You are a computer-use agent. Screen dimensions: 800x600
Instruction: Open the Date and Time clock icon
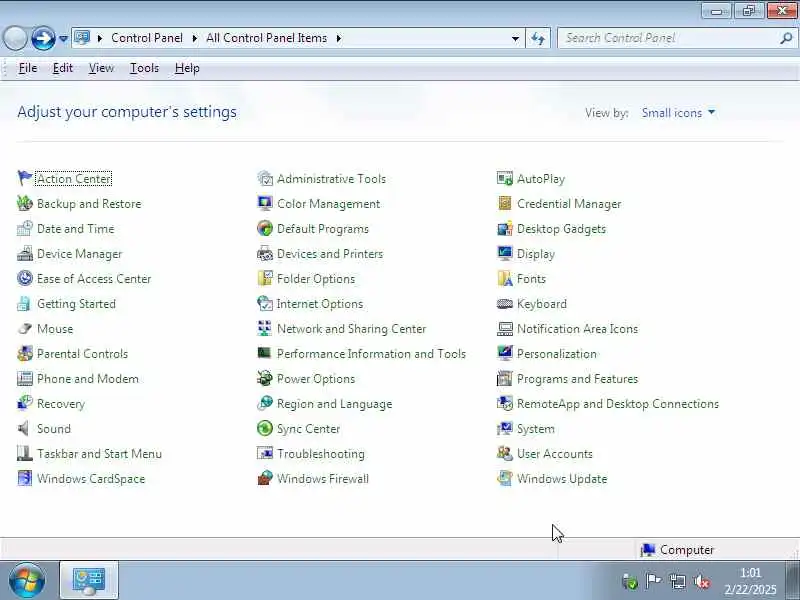pyautogui.click(x=24, y=228)
